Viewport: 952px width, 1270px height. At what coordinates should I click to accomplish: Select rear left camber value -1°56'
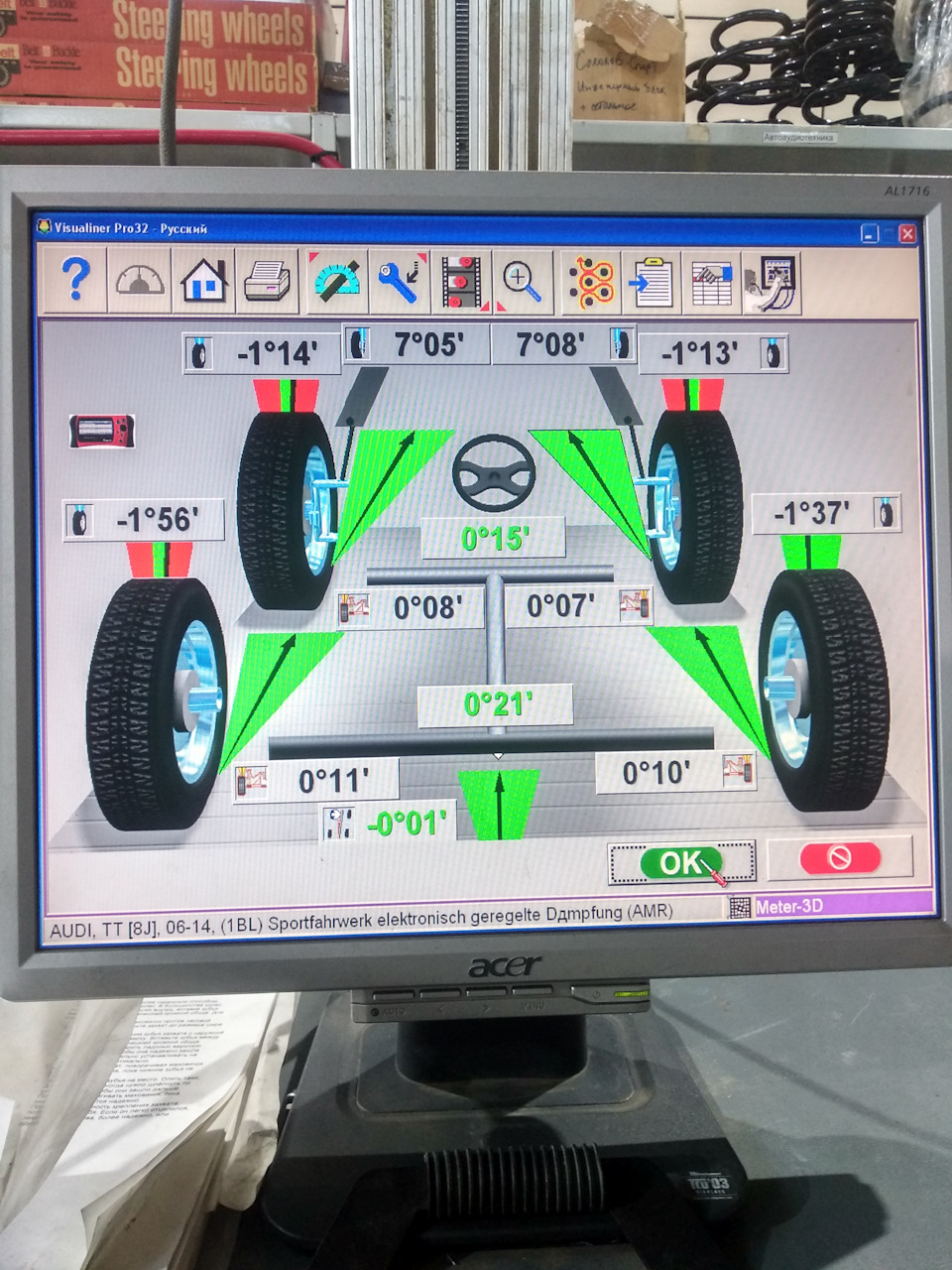(159, 520)
